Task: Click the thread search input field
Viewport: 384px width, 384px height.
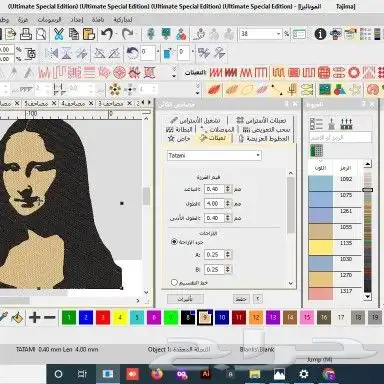Action: pyautogui.click(x=340, y=137)
